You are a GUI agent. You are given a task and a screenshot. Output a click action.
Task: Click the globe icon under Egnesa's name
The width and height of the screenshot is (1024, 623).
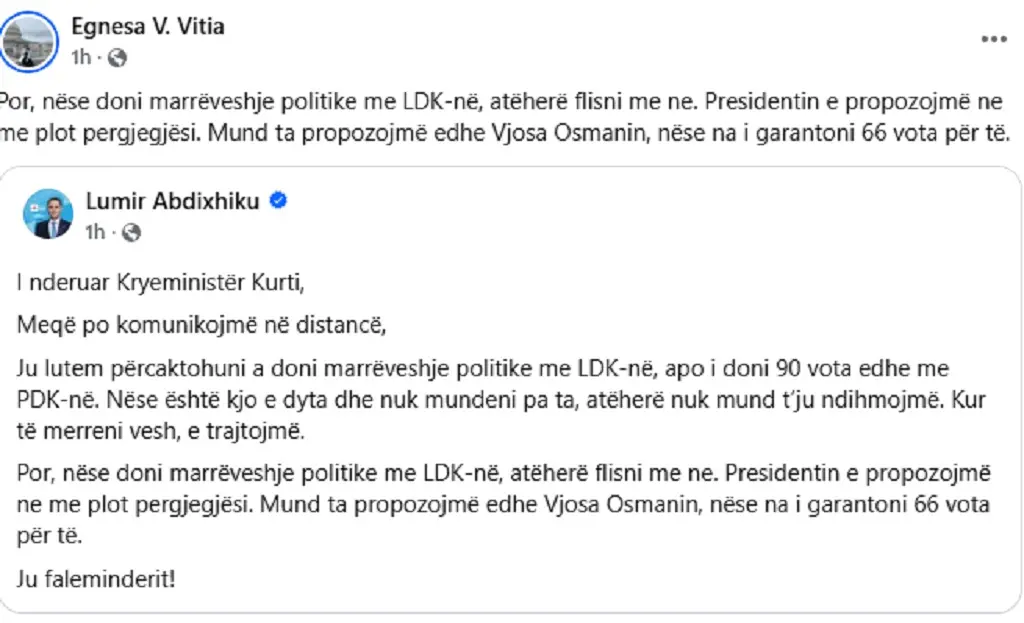click(x=117, y=58)
